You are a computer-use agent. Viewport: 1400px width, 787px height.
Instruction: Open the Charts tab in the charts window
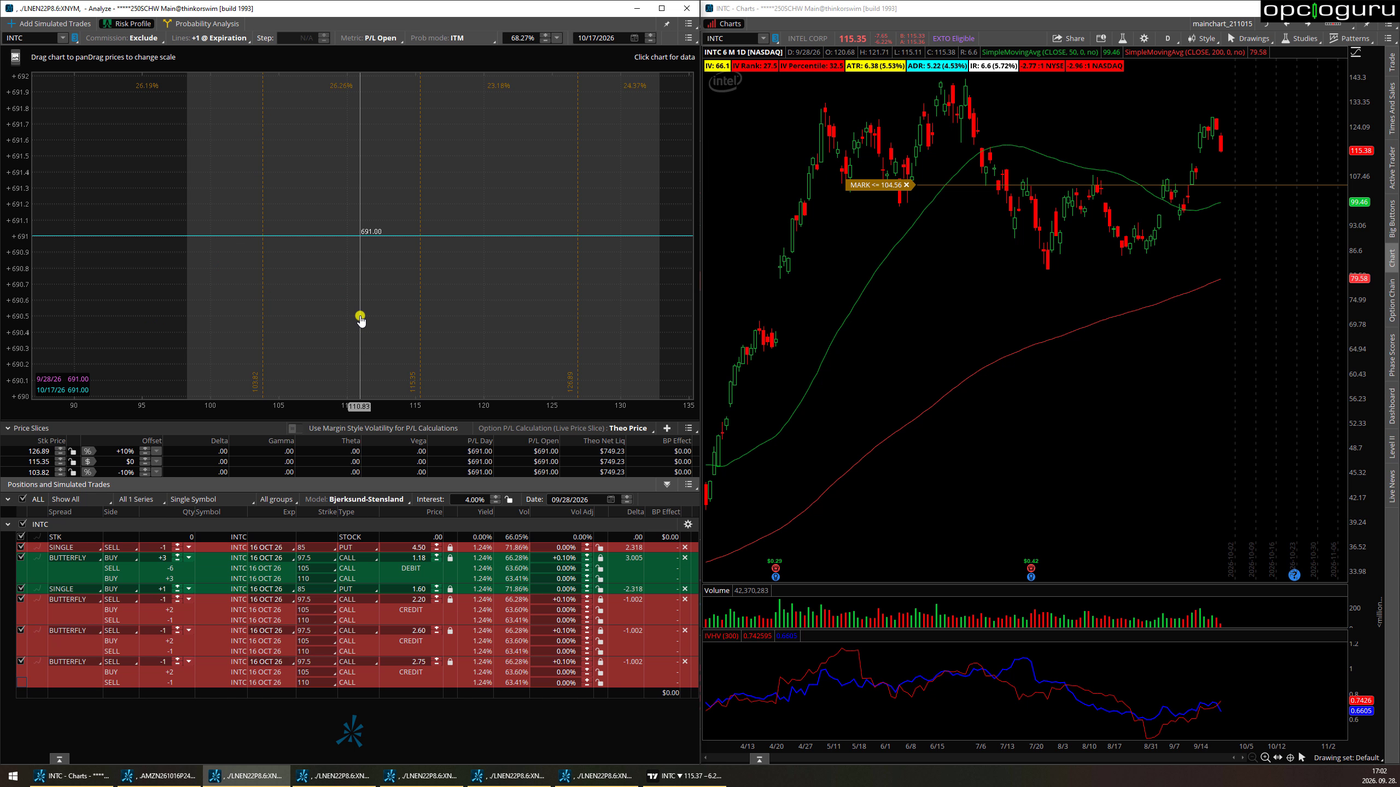coord(725,24)
